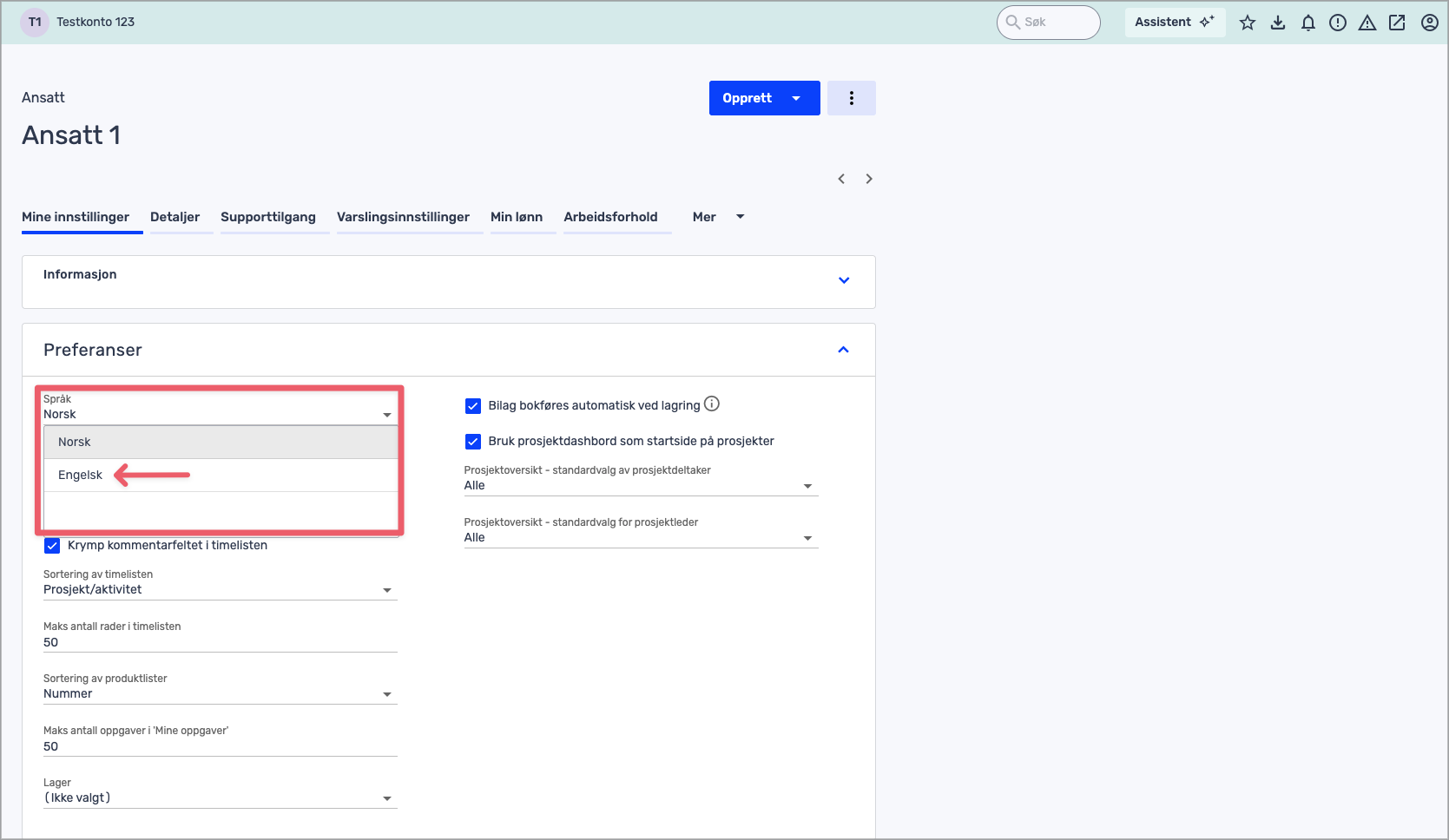
Task: Switch to the Detaljer tab
Action: pyautogui.click(x=175, y=217)
